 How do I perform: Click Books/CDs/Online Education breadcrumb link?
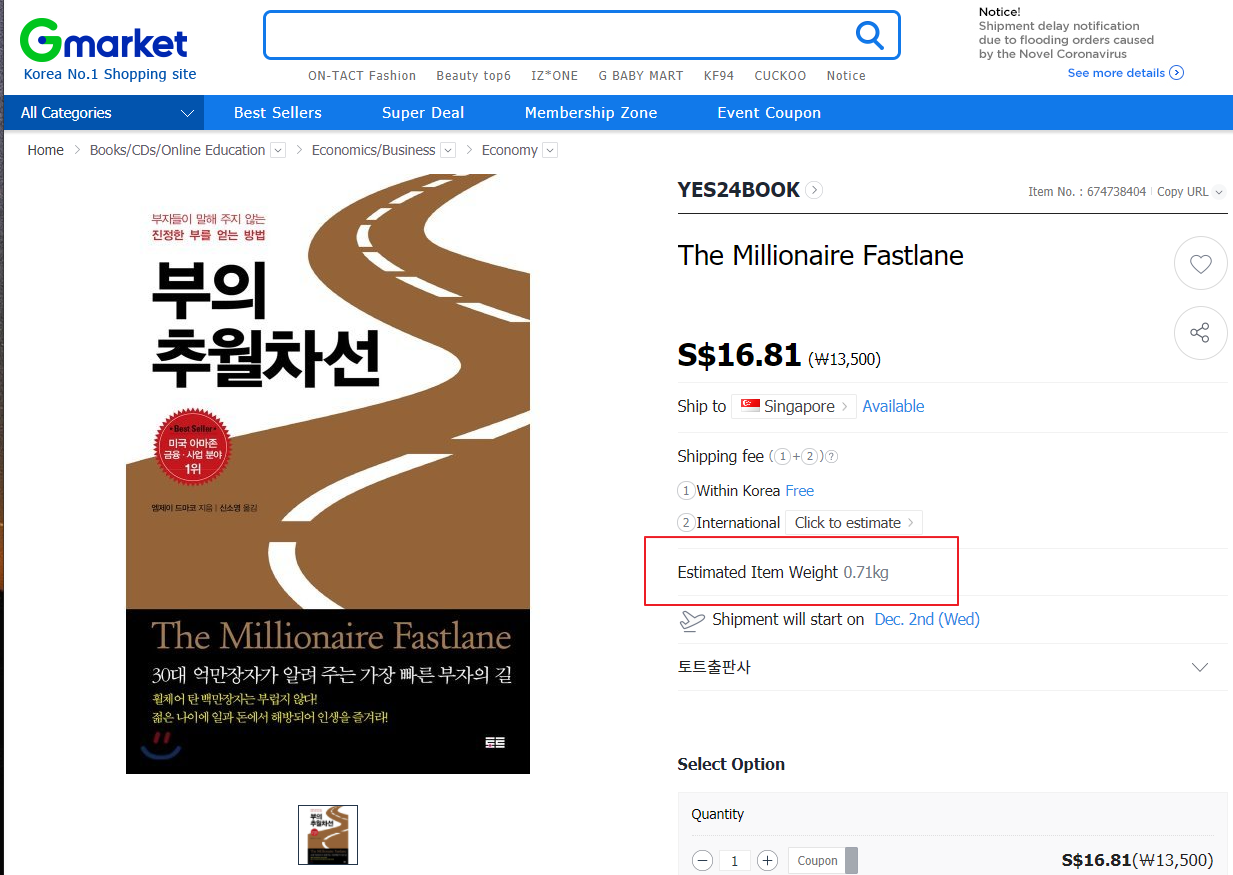[177, 150]
